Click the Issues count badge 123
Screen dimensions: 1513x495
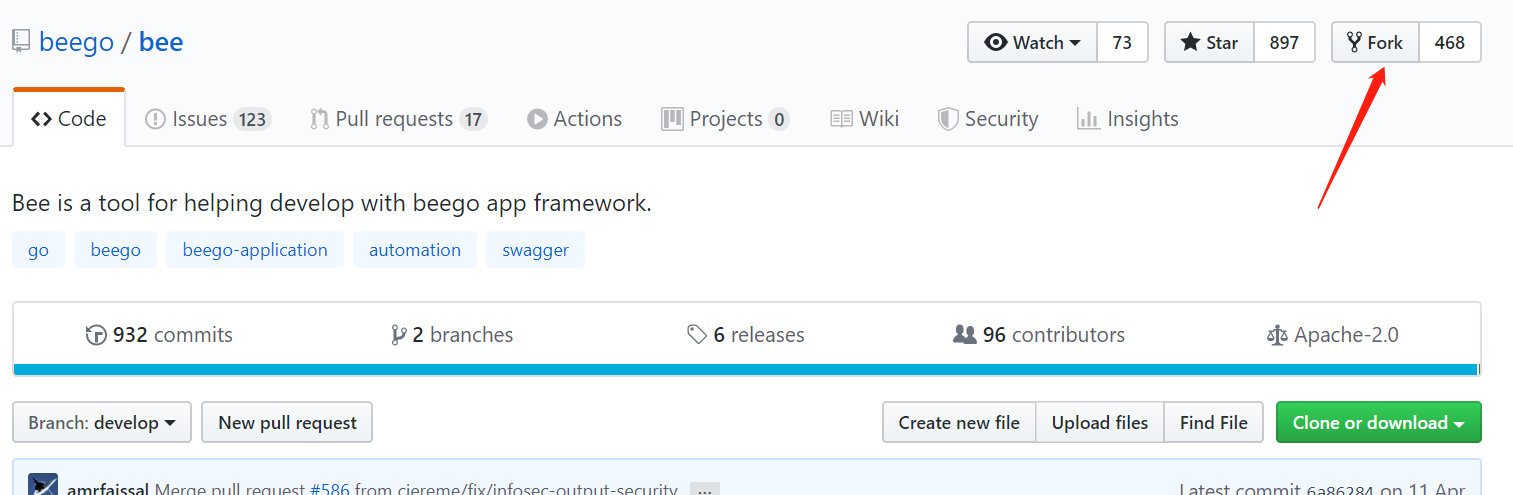pos(252,120)
